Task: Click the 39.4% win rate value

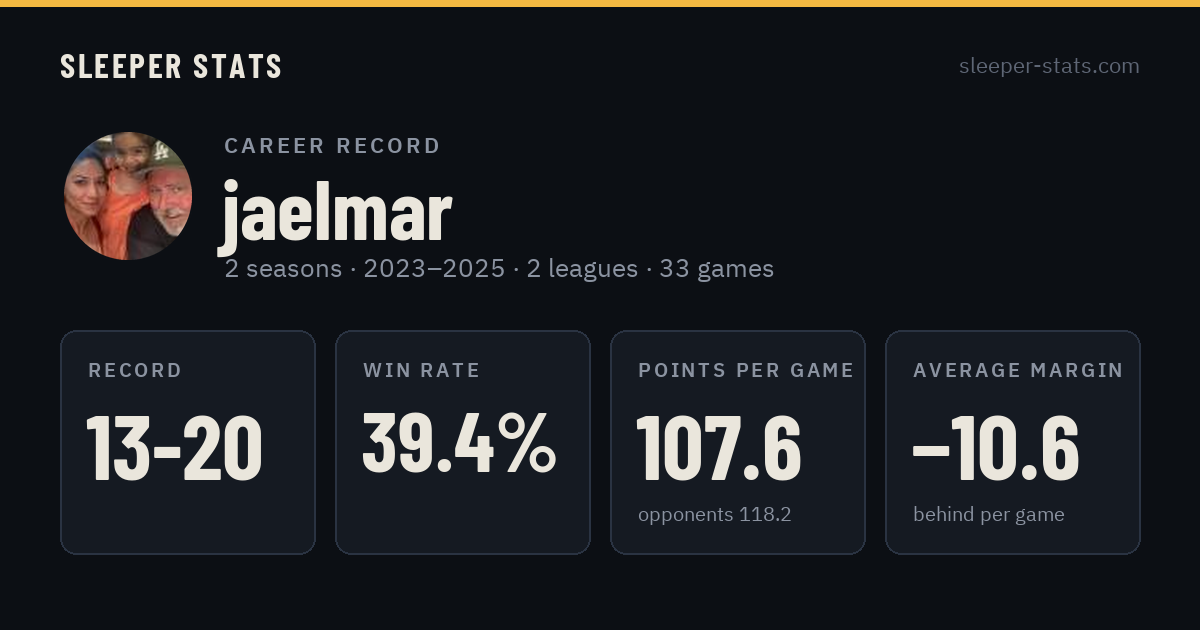Action: click(x=459, y=442)
